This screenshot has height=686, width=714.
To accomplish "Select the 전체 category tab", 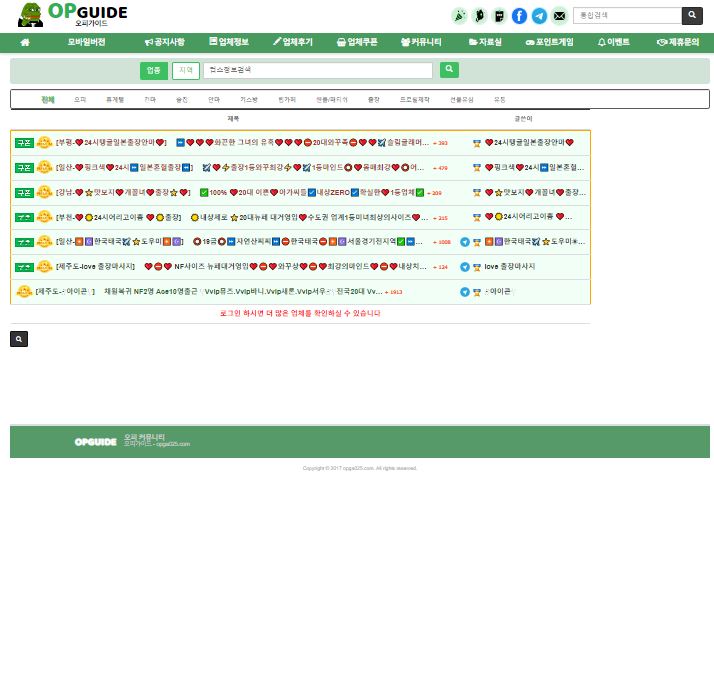I will (48, 99).
